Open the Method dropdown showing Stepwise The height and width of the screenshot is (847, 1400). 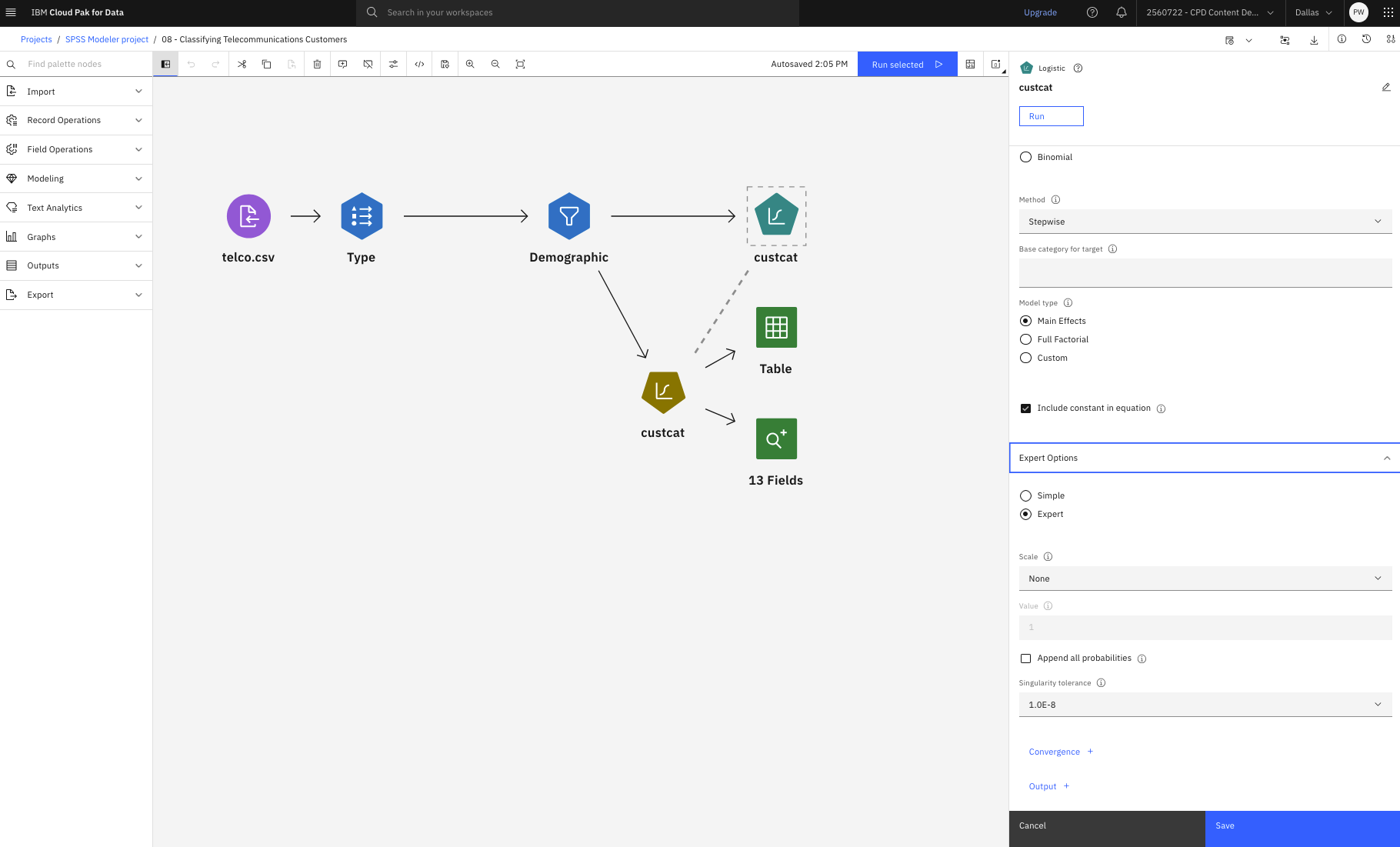1205,222
